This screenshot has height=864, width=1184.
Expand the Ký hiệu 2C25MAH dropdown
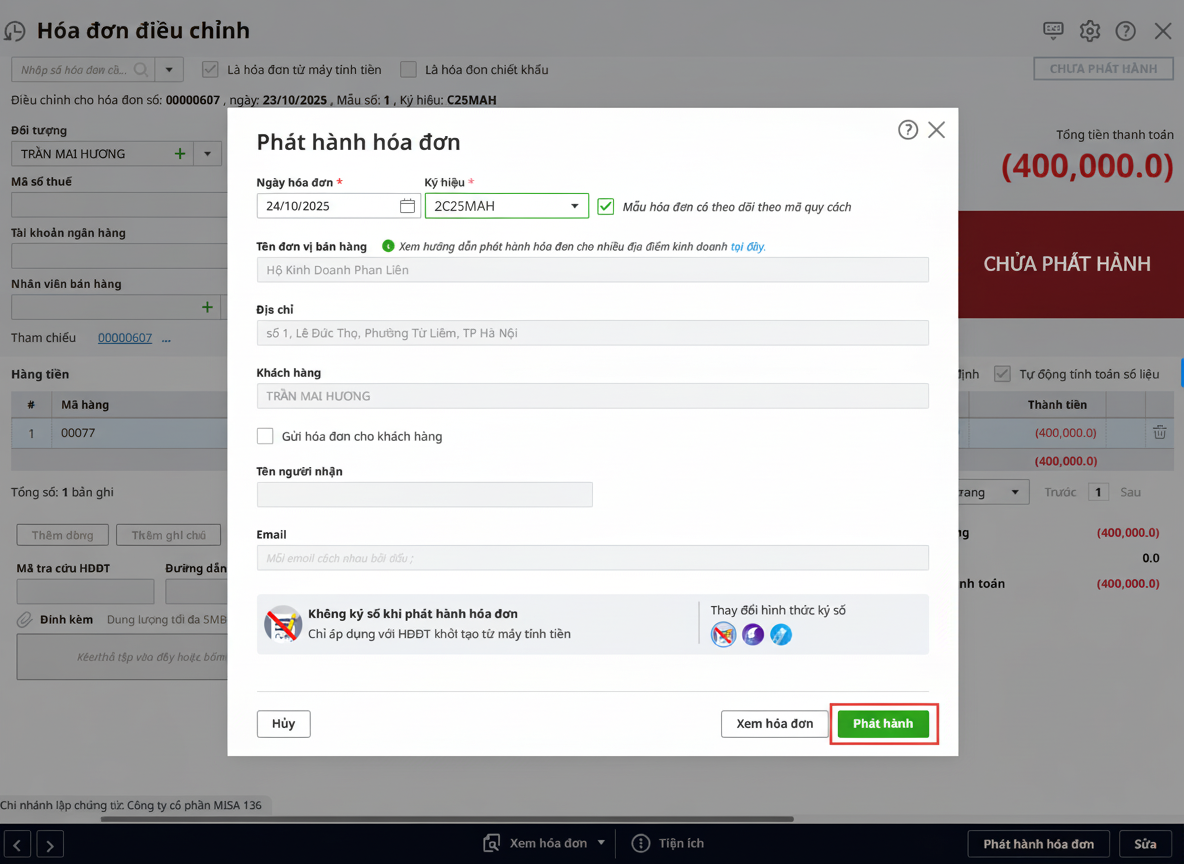tap(574, 206)
